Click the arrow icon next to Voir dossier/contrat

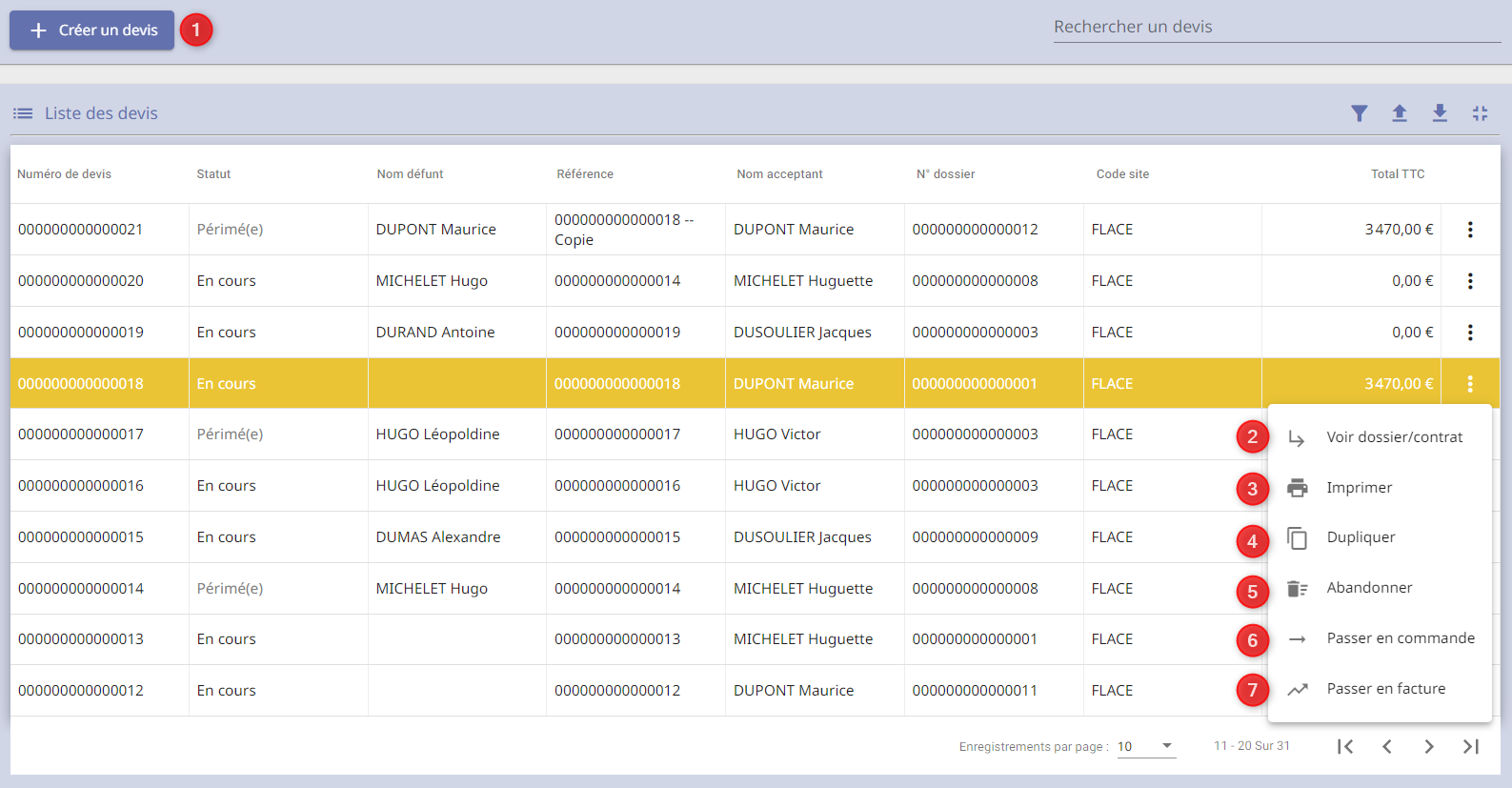coord(1297,438)
